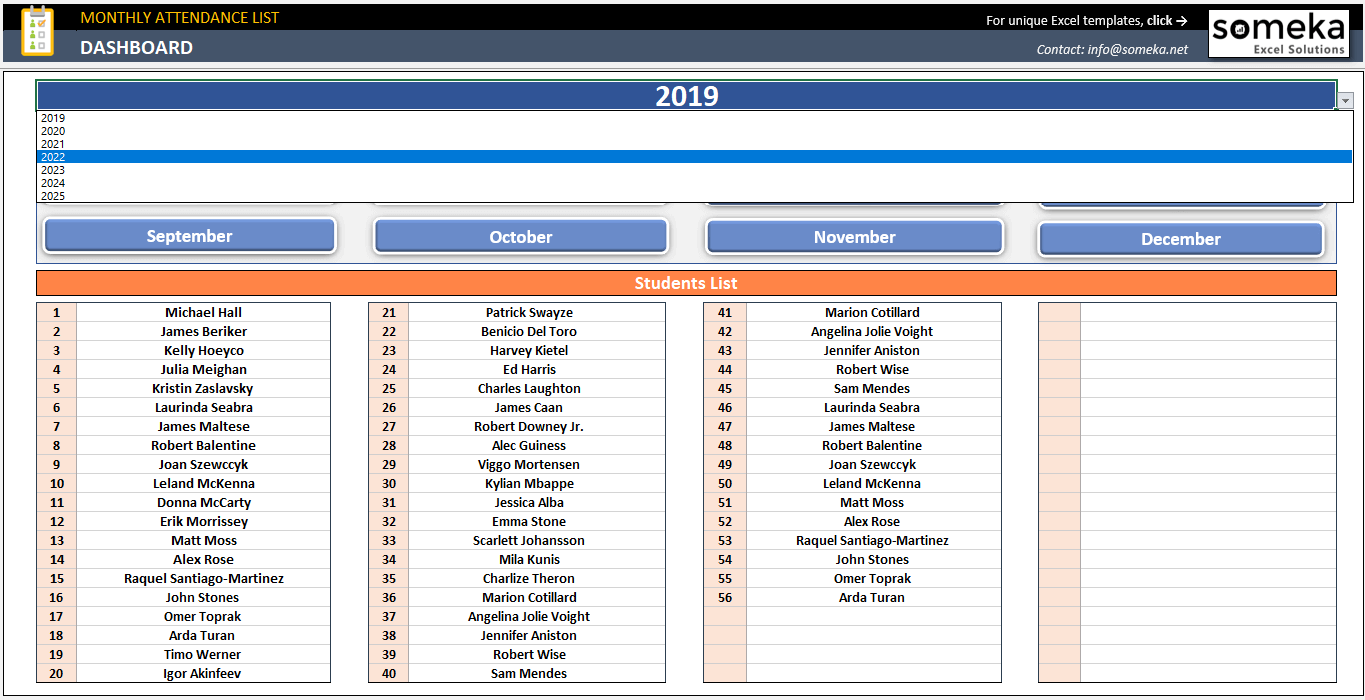This screenshot has height=700, width=1365.
Task: Click row number 21 cell
Action: click(x=389, y=313)
